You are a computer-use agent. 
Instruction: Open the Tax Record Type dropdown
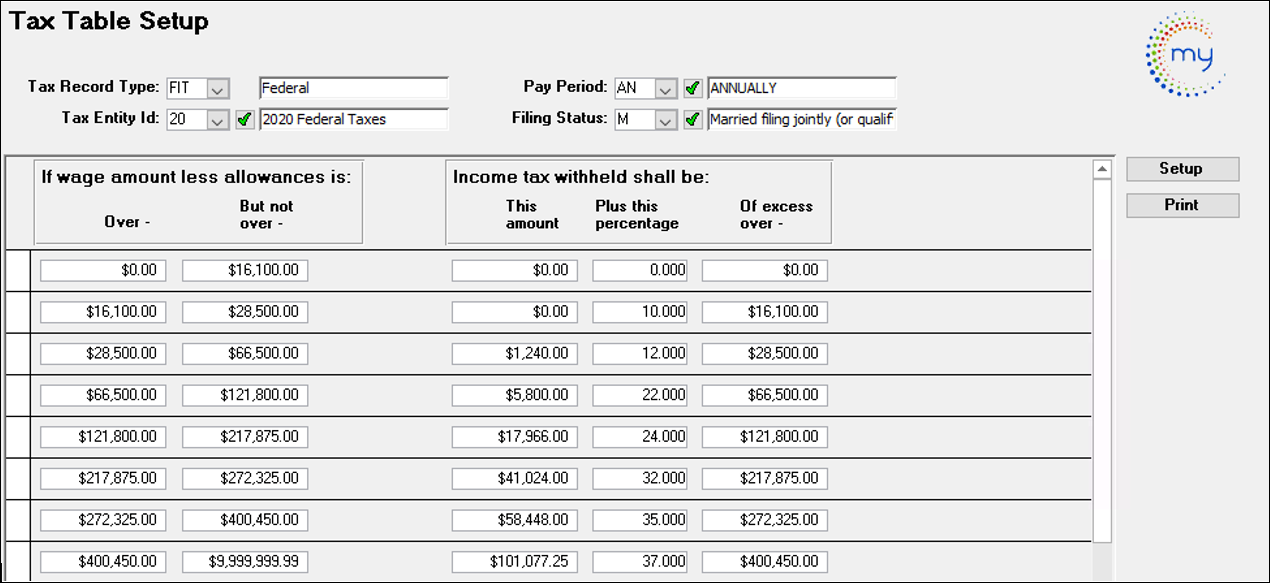219,88
